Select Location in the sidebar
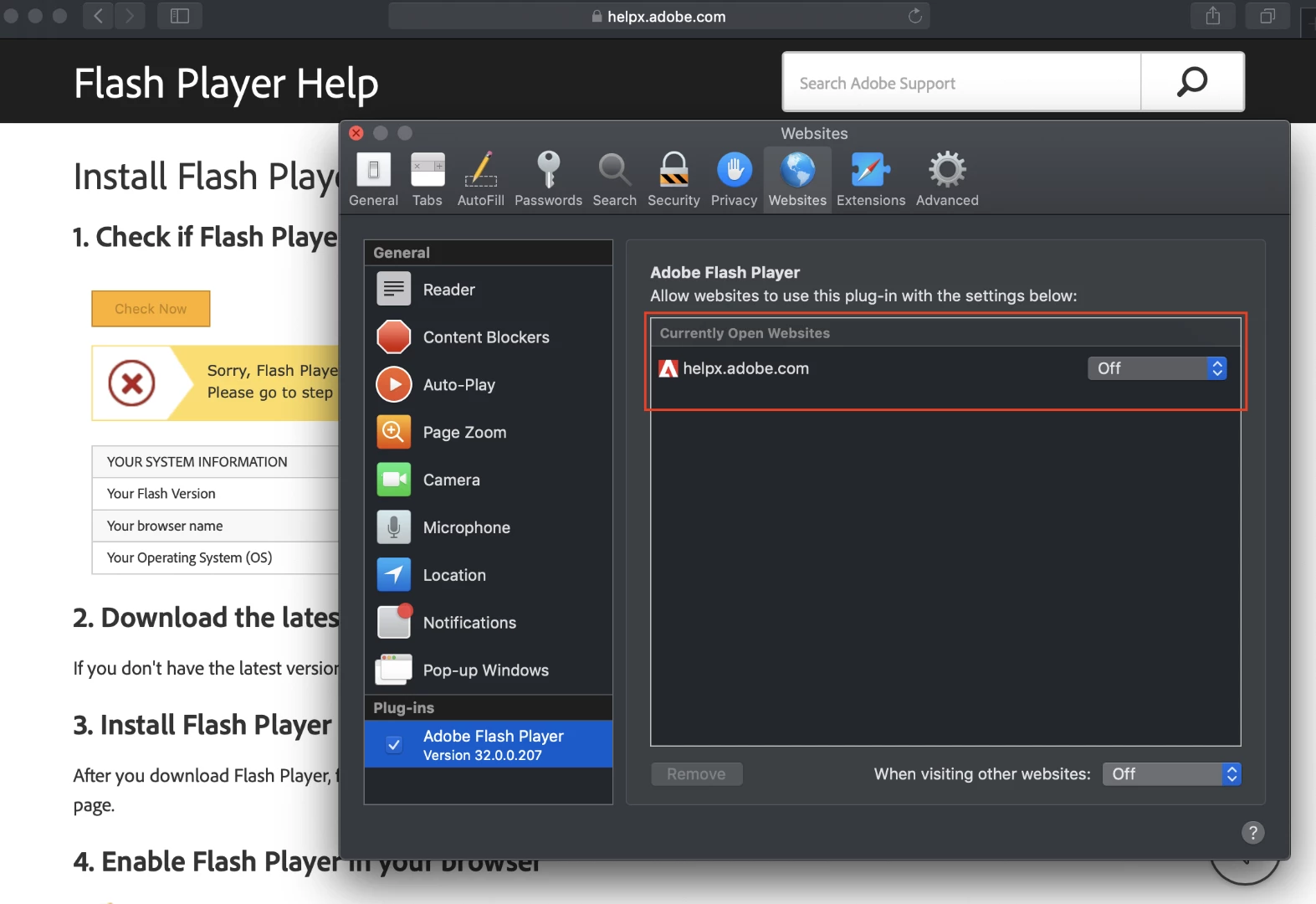 489,576
